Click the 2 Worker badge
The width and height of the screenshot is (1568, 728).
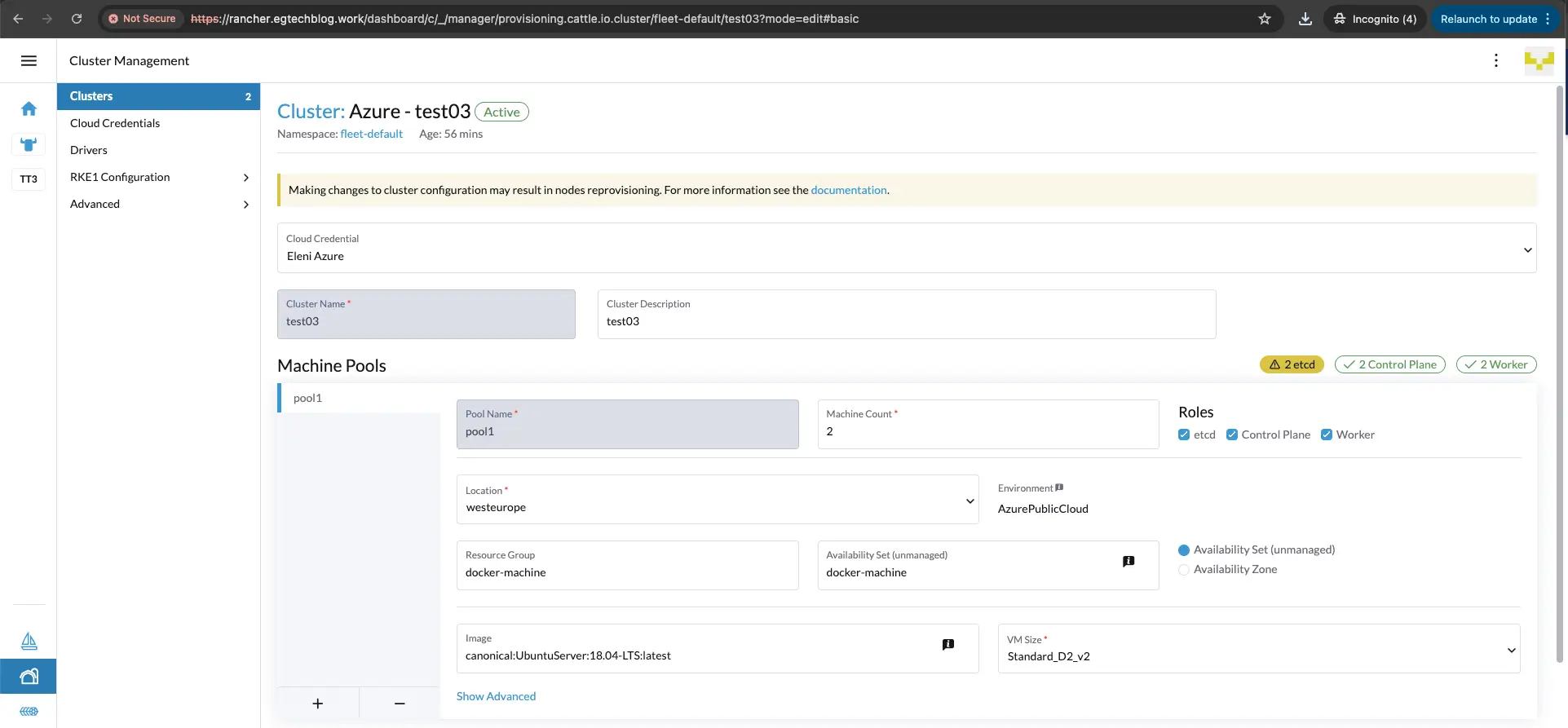tap(1496, 364)
